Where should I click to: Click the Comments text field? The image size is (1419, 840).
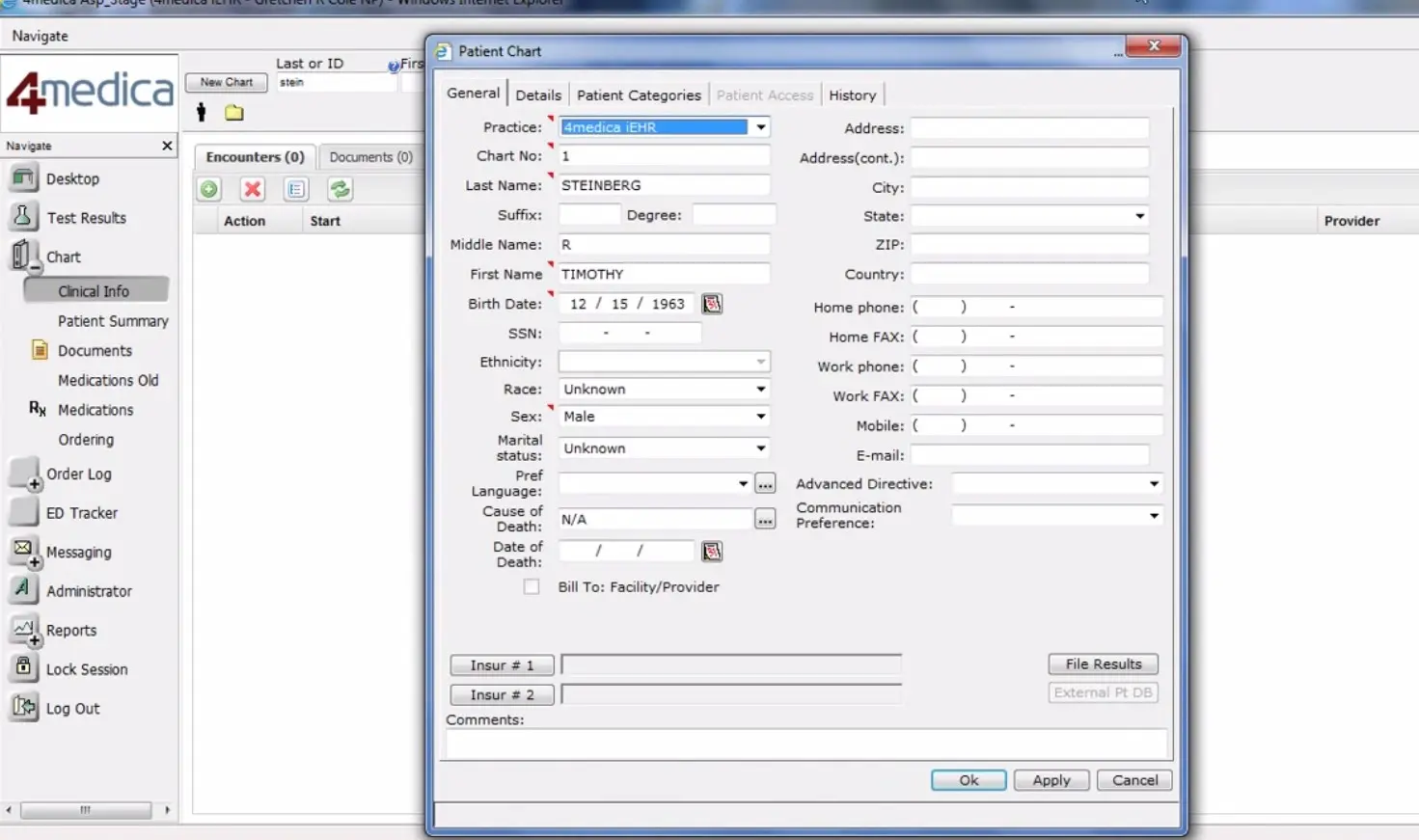[805, 744]
